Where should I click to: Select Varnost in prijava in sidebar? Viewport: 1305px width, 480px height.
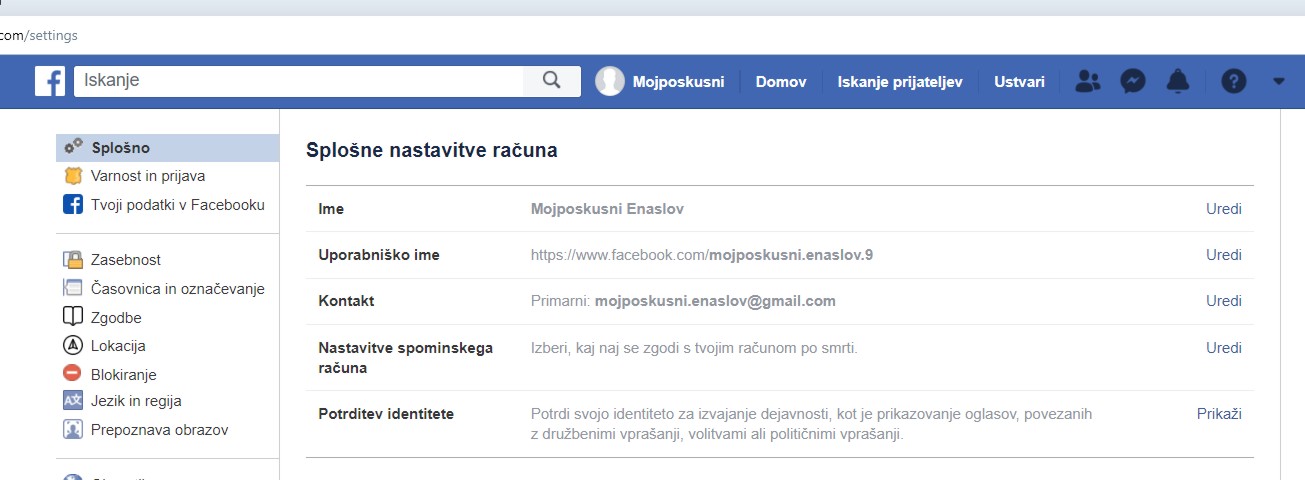pyautogui.click(x=147, y=176)
